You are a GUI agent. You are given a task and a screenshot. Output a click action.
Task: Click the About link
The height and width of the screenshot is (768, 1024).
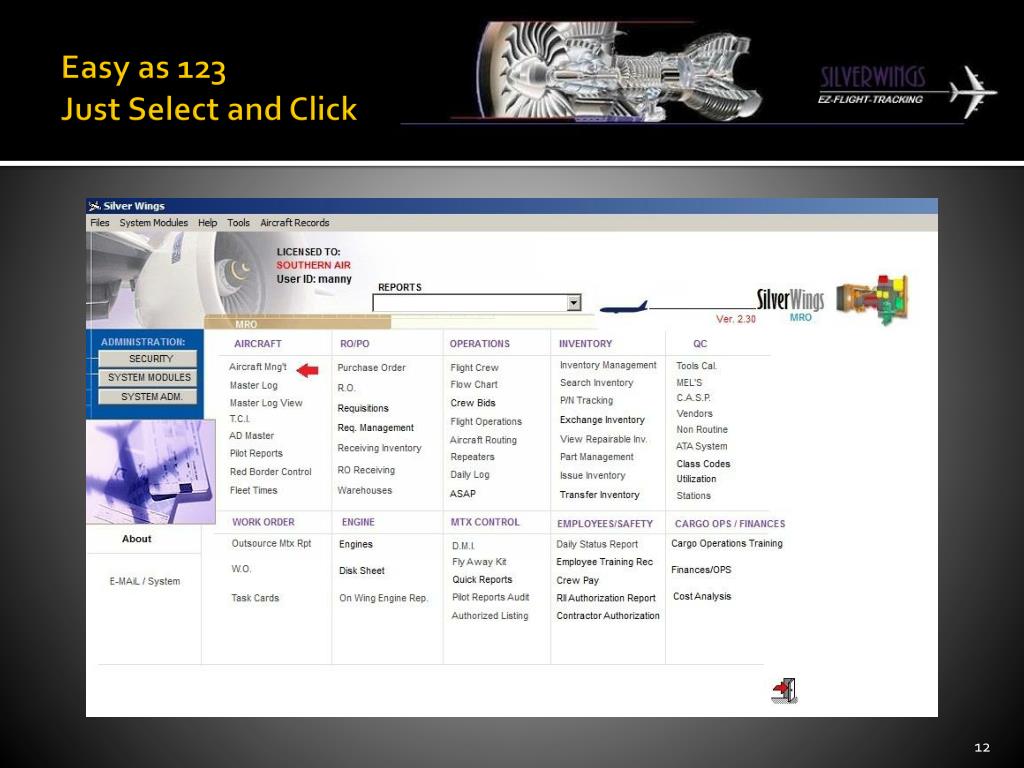pyautogui.click(x=136, y=539)
